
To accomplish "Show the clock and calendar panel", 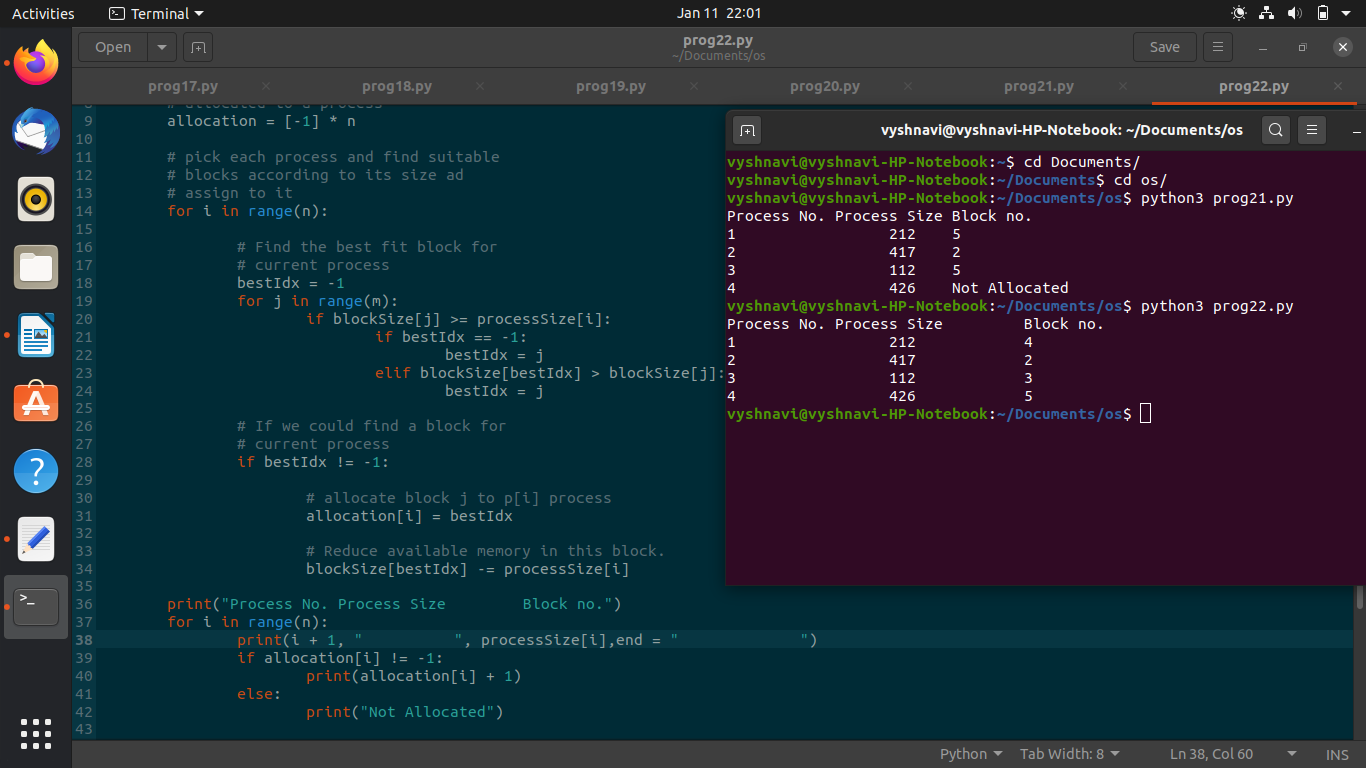I will (718, 13).
